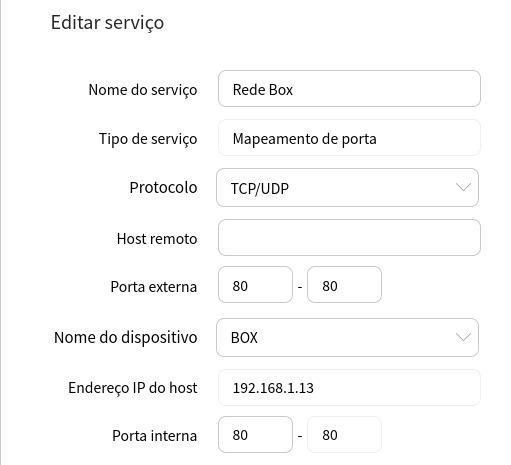Click the Porta externa start port field
Viewport: 511px width, 465px height.
[255, 284]
